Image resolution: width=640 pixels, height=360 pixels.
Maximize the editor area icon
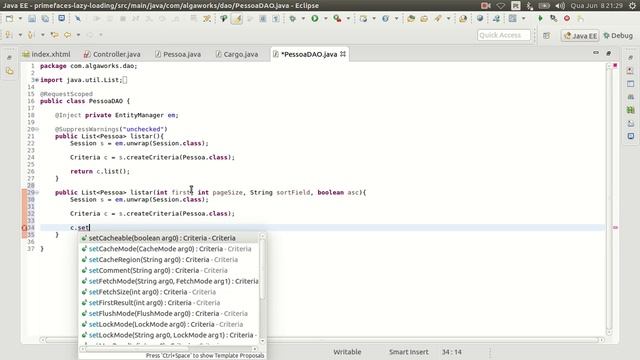coord(609,53)
